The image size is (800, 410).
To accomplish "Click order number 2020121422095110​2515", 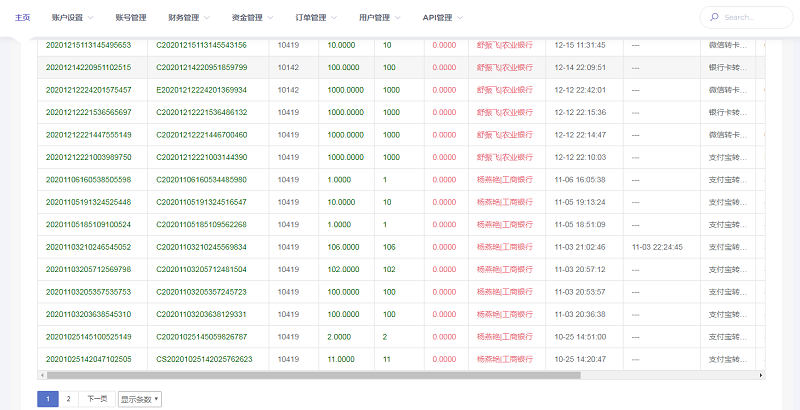I will (89, 67).
